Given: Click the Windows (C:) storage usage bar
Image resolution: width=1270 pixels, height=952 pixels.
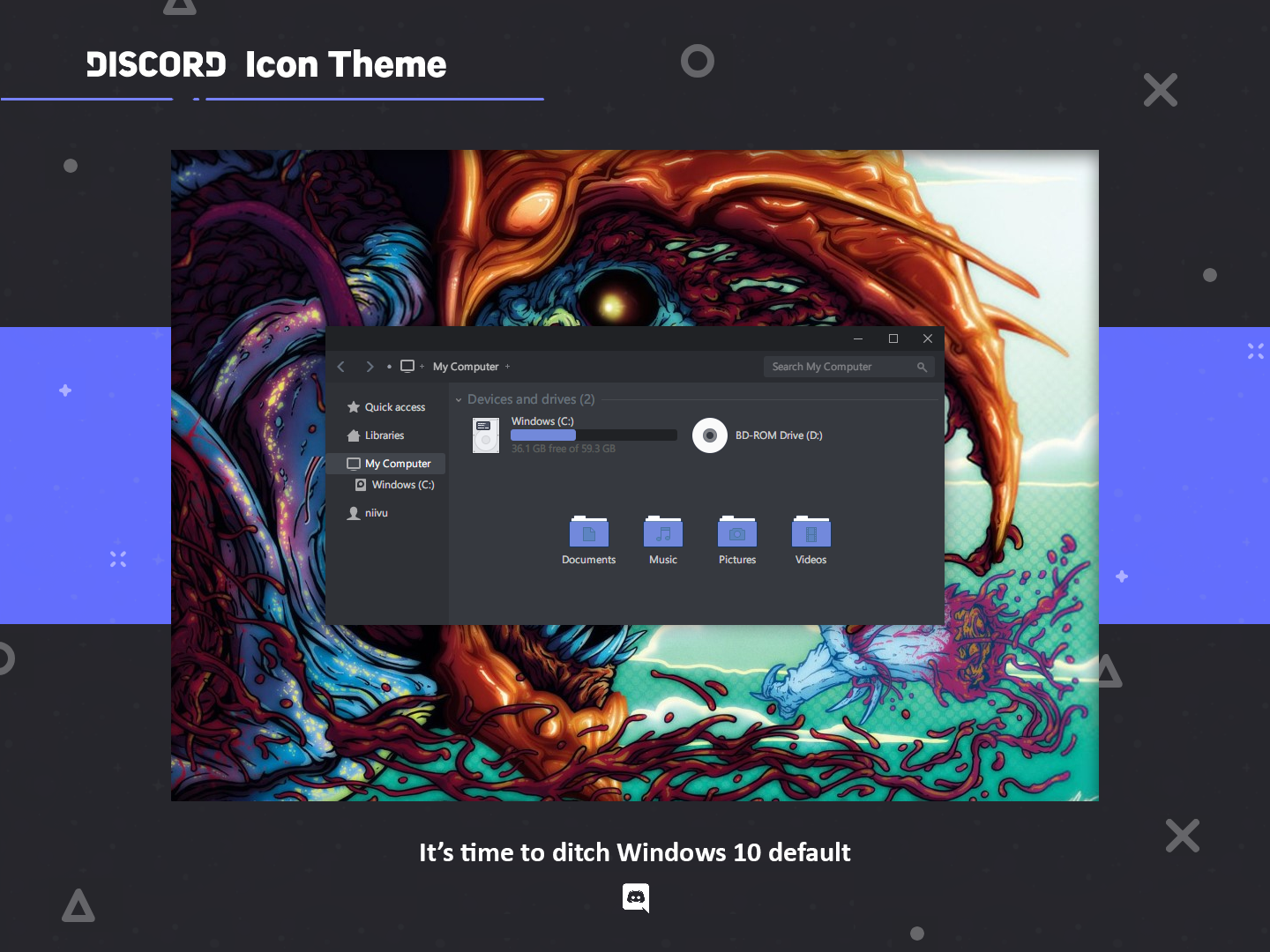Looking at the screenshot, I should (x=594, y=435).
